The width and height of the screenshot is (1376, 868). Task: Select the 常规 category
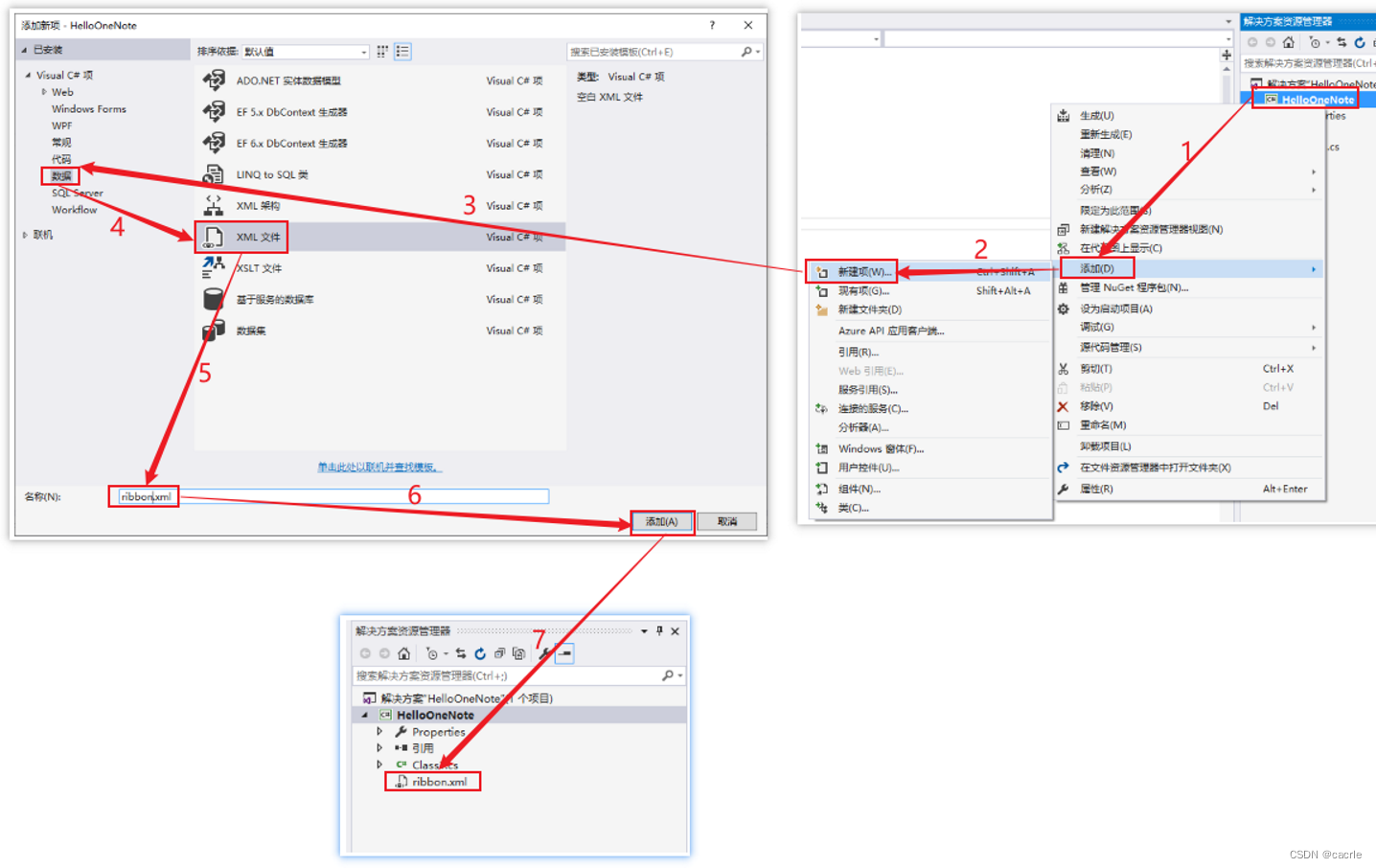click(x=61, y=142)
